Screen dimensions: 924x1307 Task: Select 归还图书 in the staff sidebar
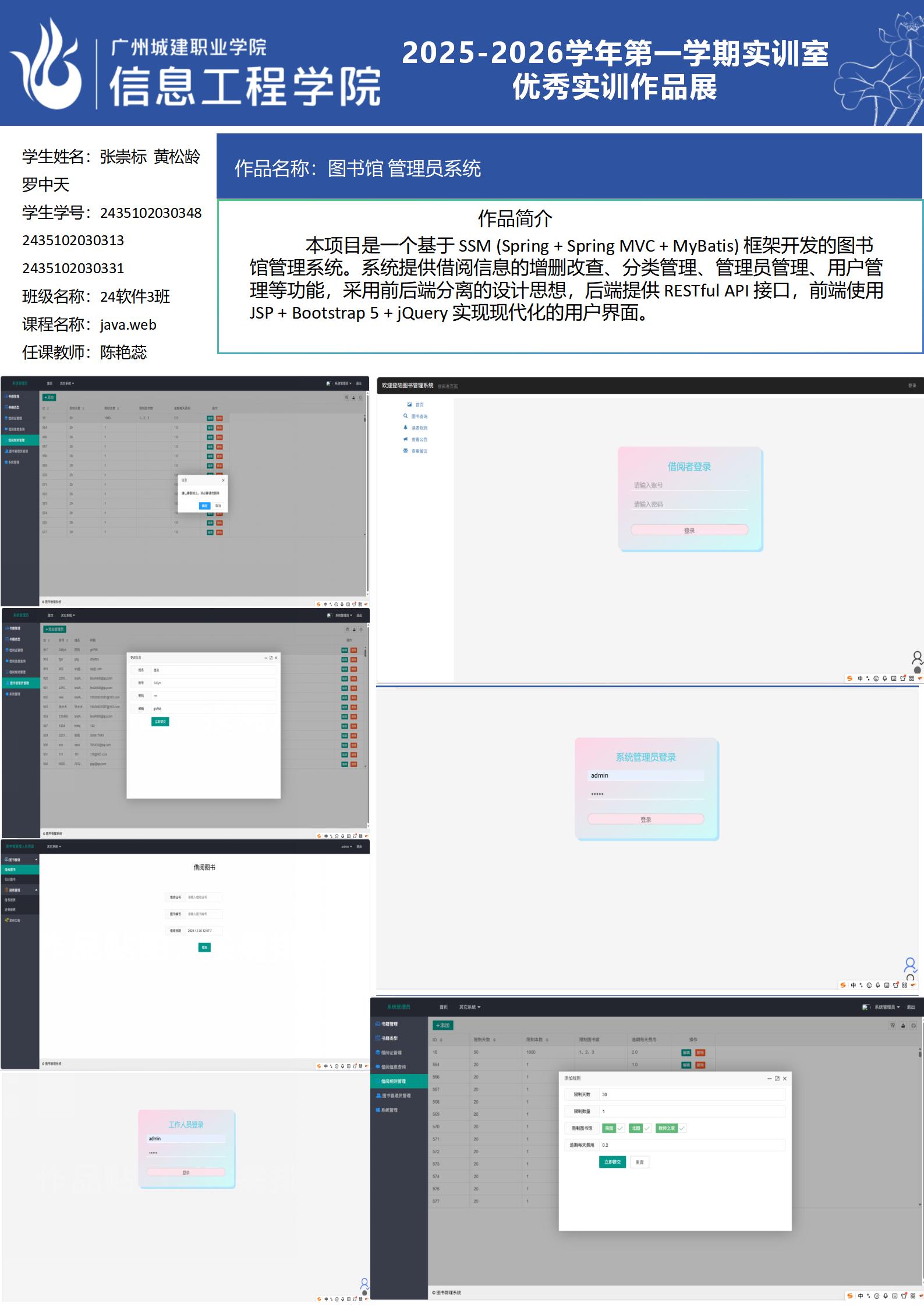tap(10, 879)
